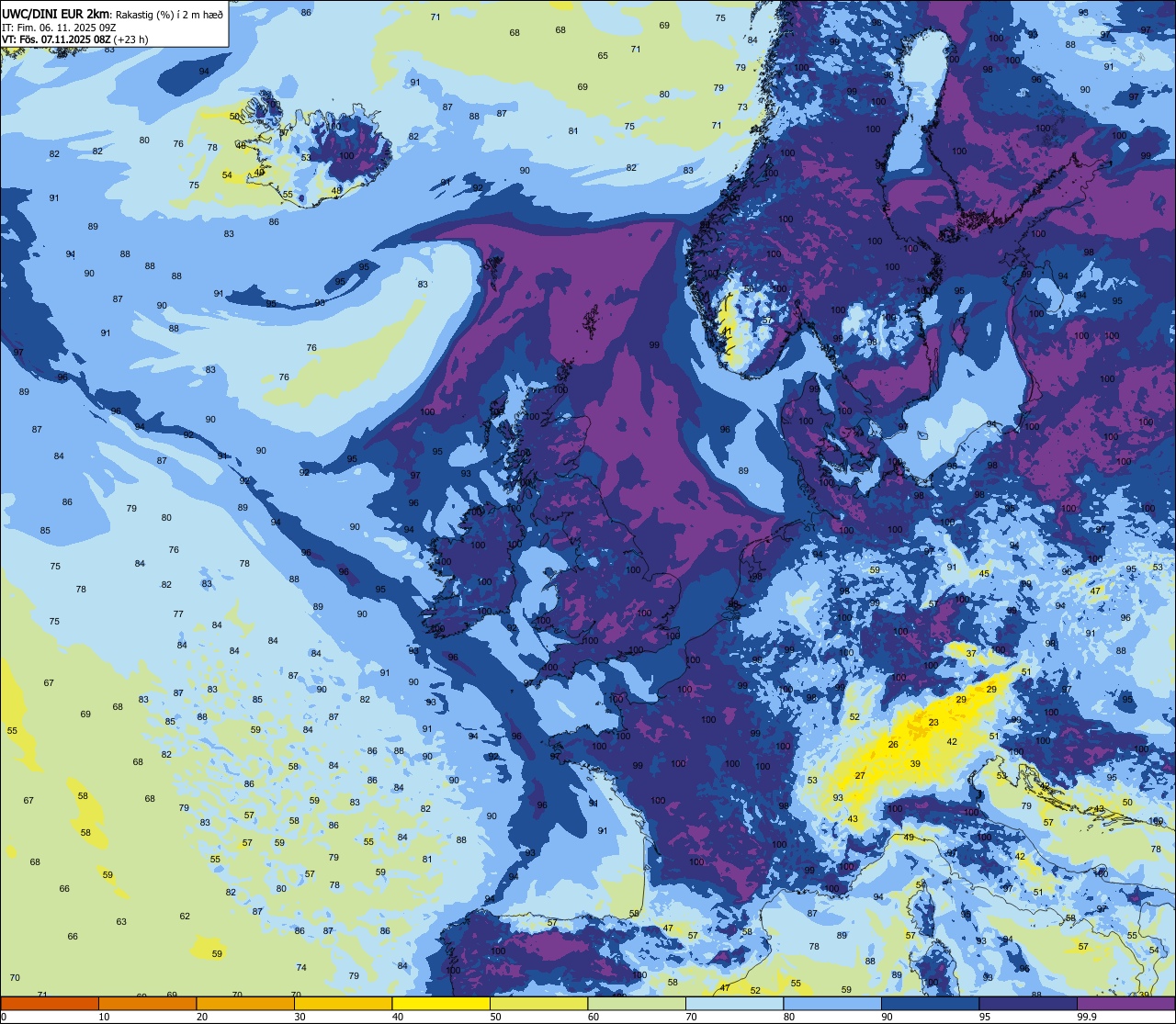Click the humidity value '27' in the yellow zone
Viewport: 1176px width, 1024px height.
point(860,776)
